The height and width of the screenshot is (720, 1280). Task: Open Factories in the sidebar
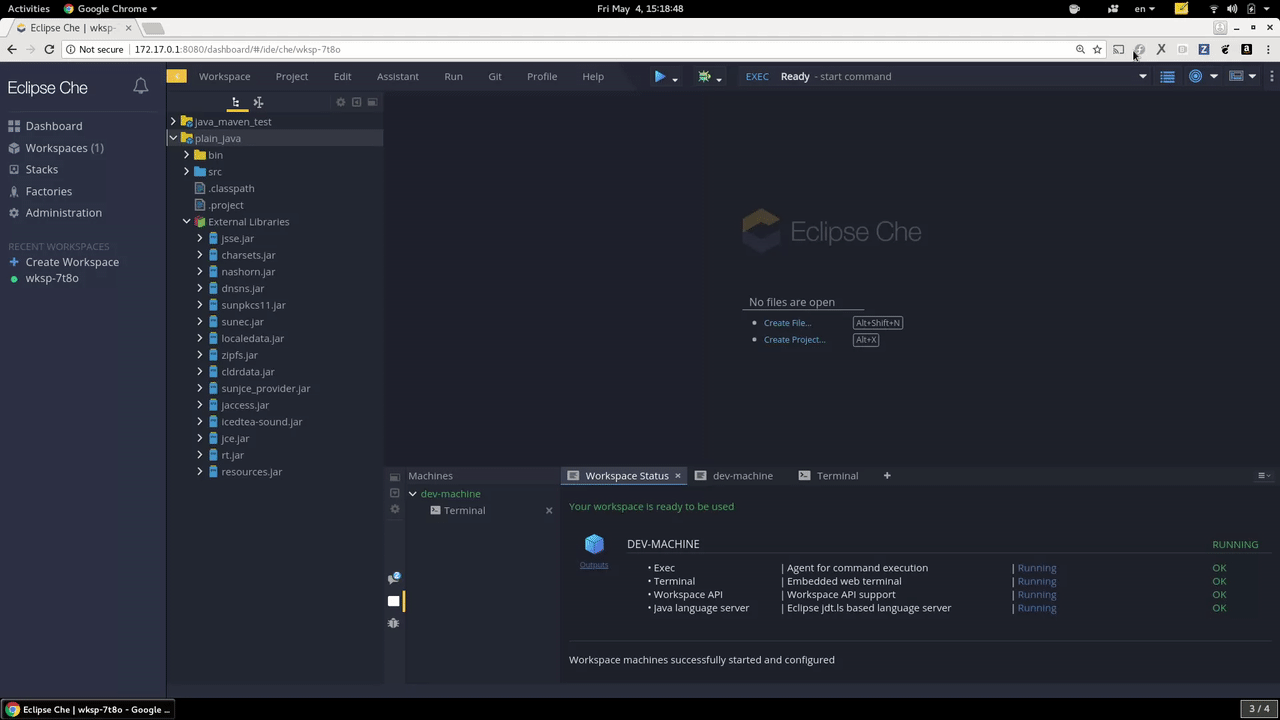[x=49, y=191]
